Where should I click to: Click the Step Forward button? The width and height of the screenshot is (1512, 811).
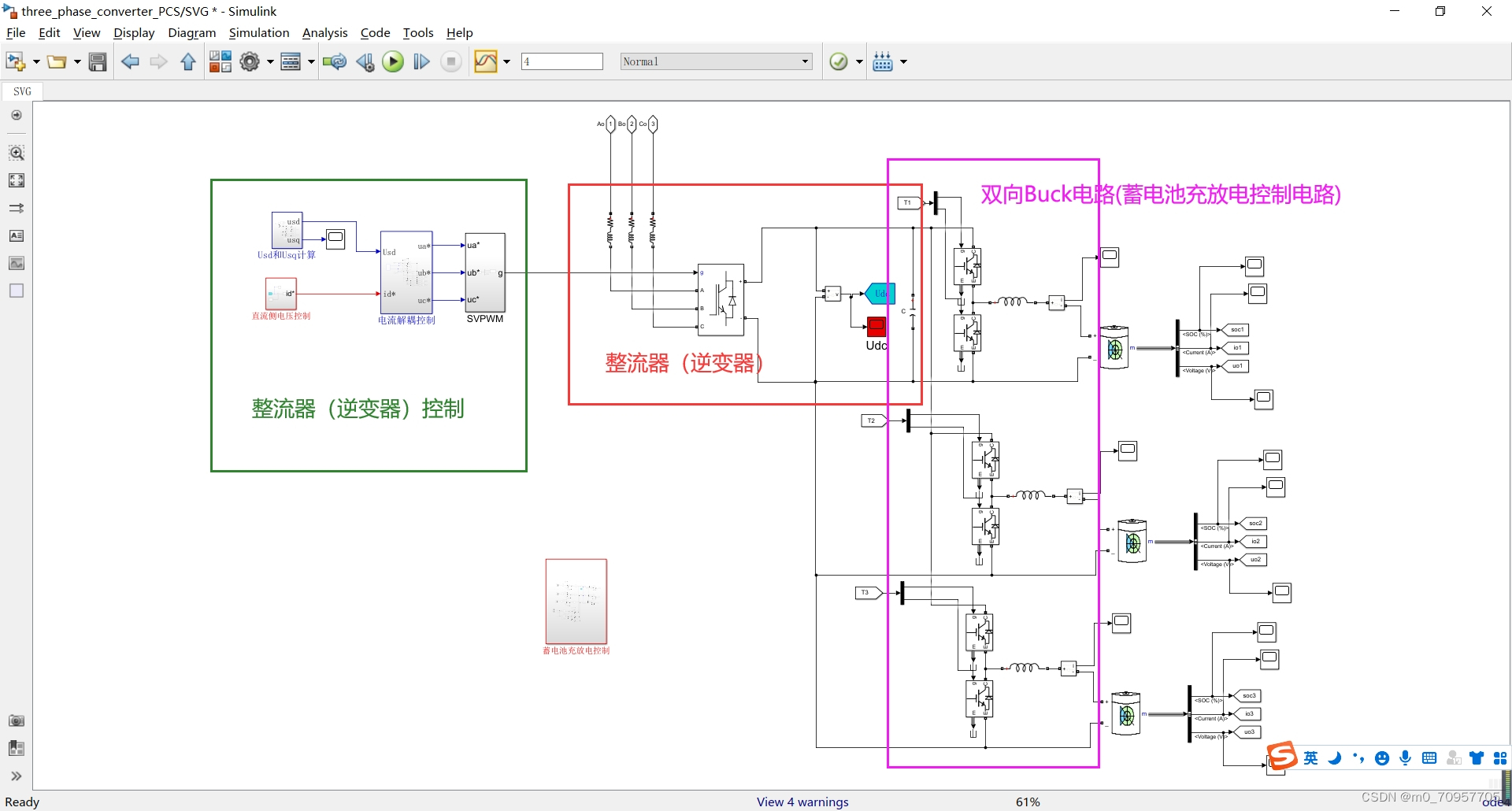pos(421,61)
